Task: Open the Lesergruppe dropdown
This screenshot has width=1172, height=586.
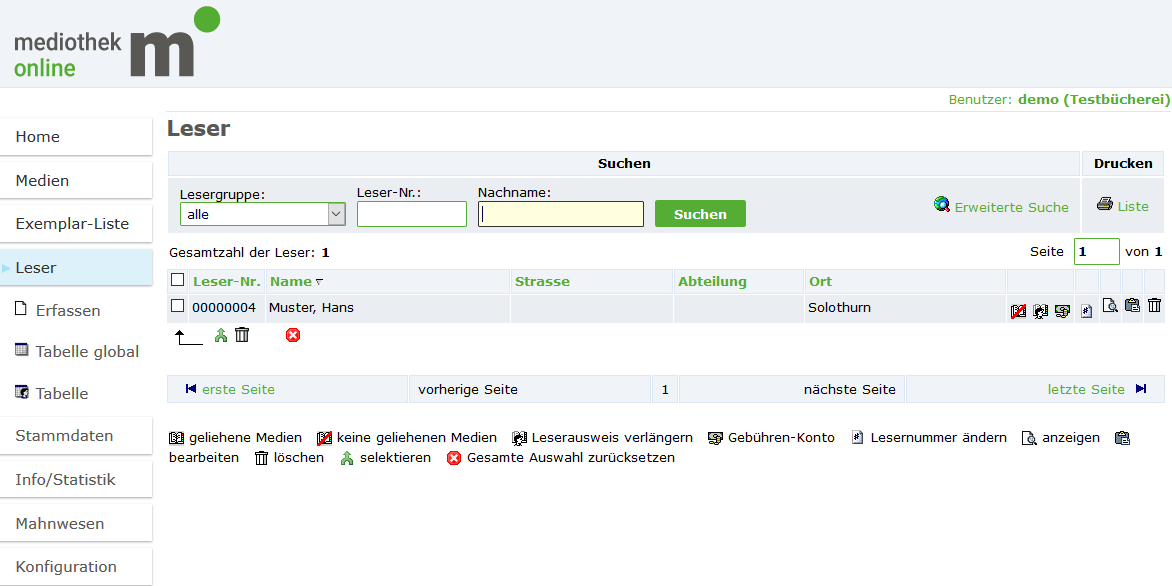Action: [x=262, y=214]
